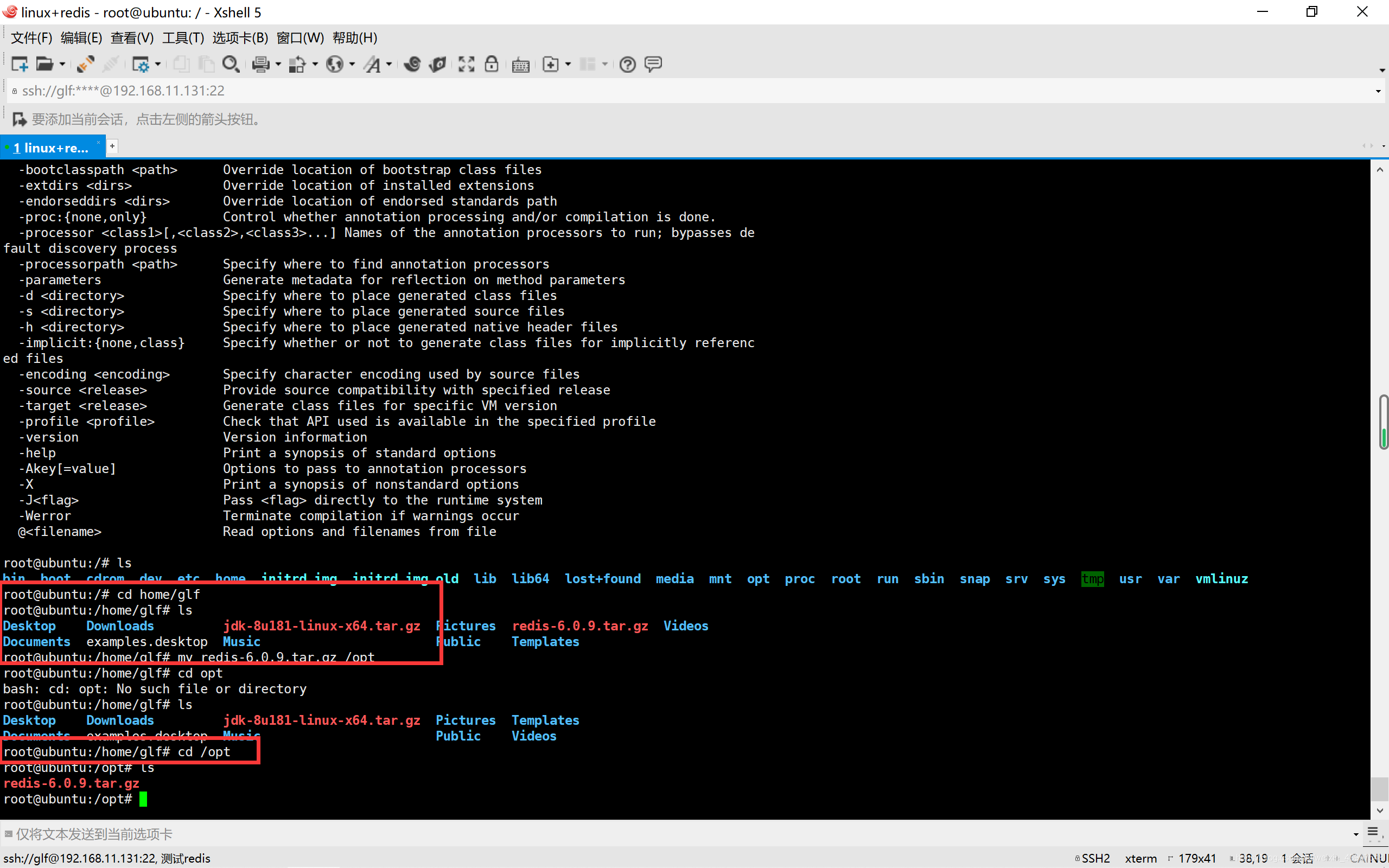The width and height of the screenshot is (1389, 868).
Task: Click 'xterm' in the status bar
Action: (1141, 858)
